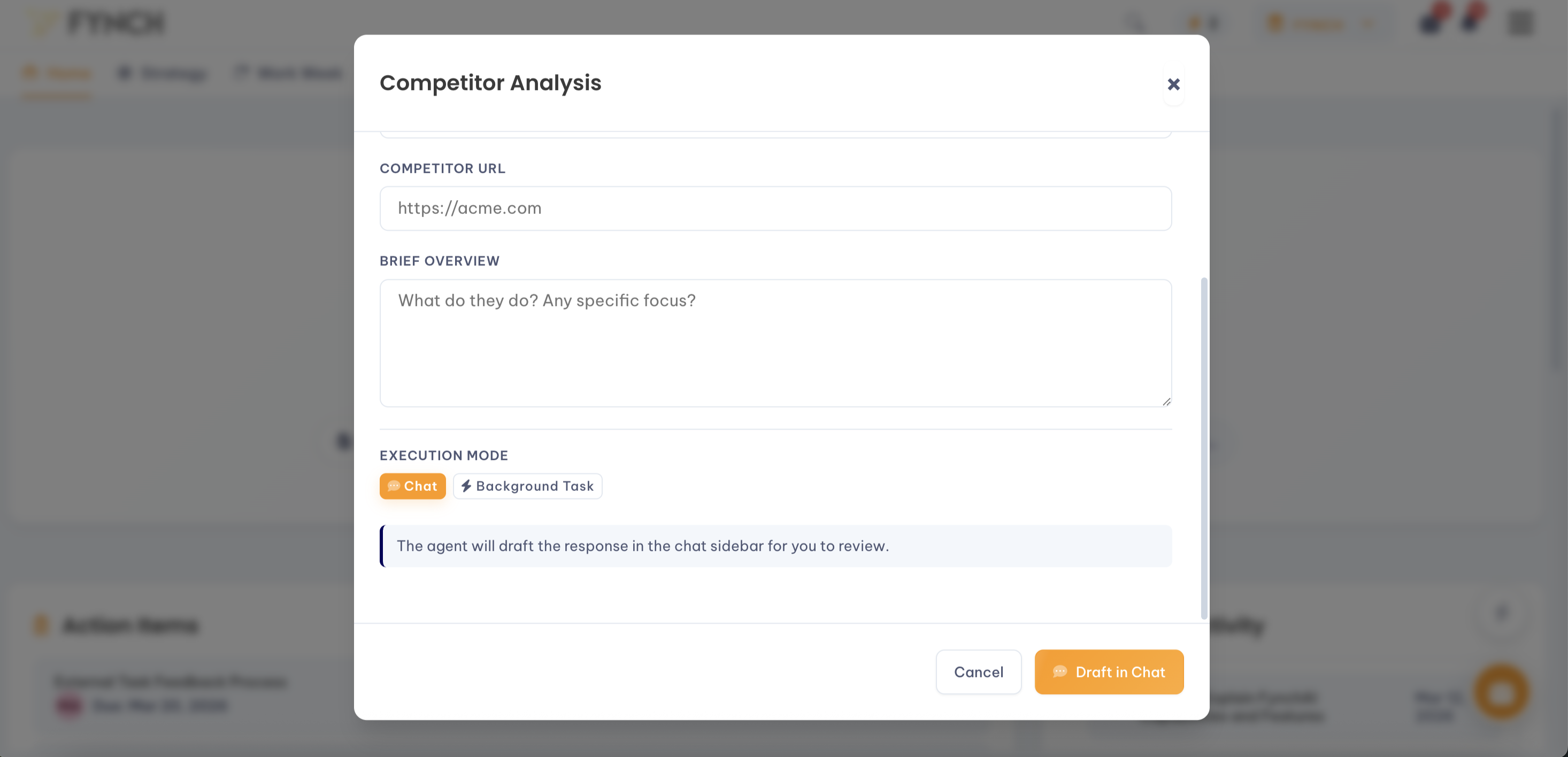The height and width of the screenshot is (757, 1568).
Task: Click the first red-badged notification icon
Action: pyautogui.click(x=1432, y=21)
